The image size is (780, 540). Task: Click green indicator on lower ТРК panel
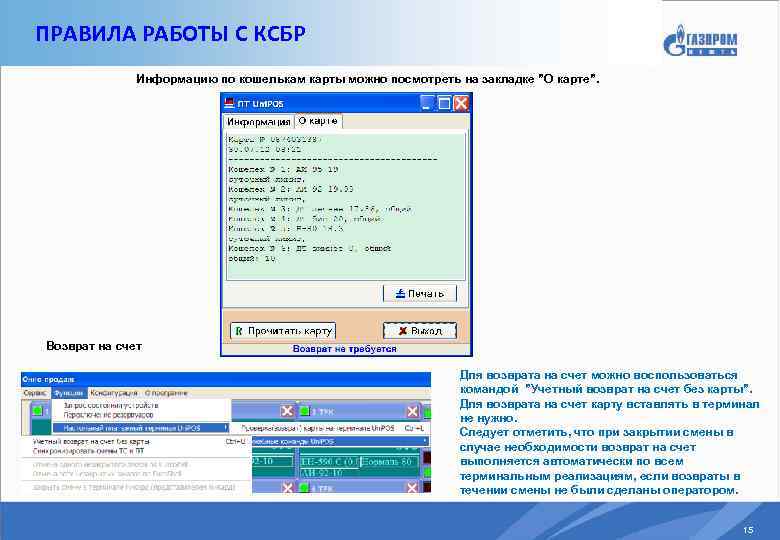click(x=304, y=488)
